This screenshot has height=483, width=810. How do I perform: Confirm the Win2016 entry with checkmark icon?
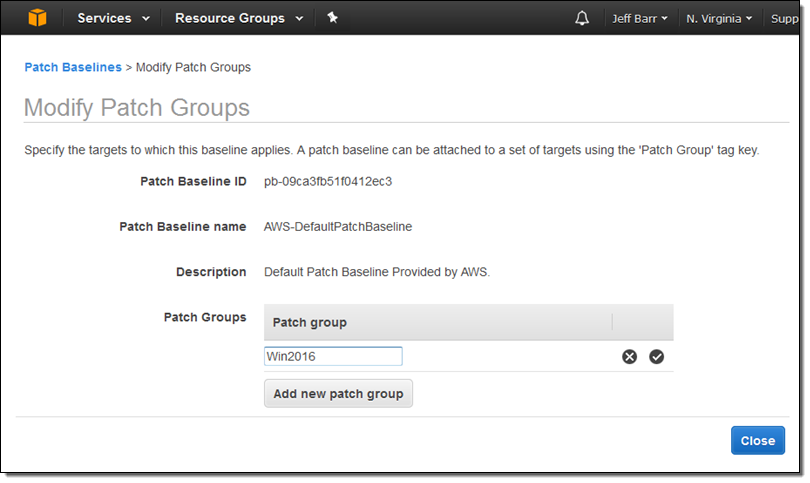[x=656, y=357]
